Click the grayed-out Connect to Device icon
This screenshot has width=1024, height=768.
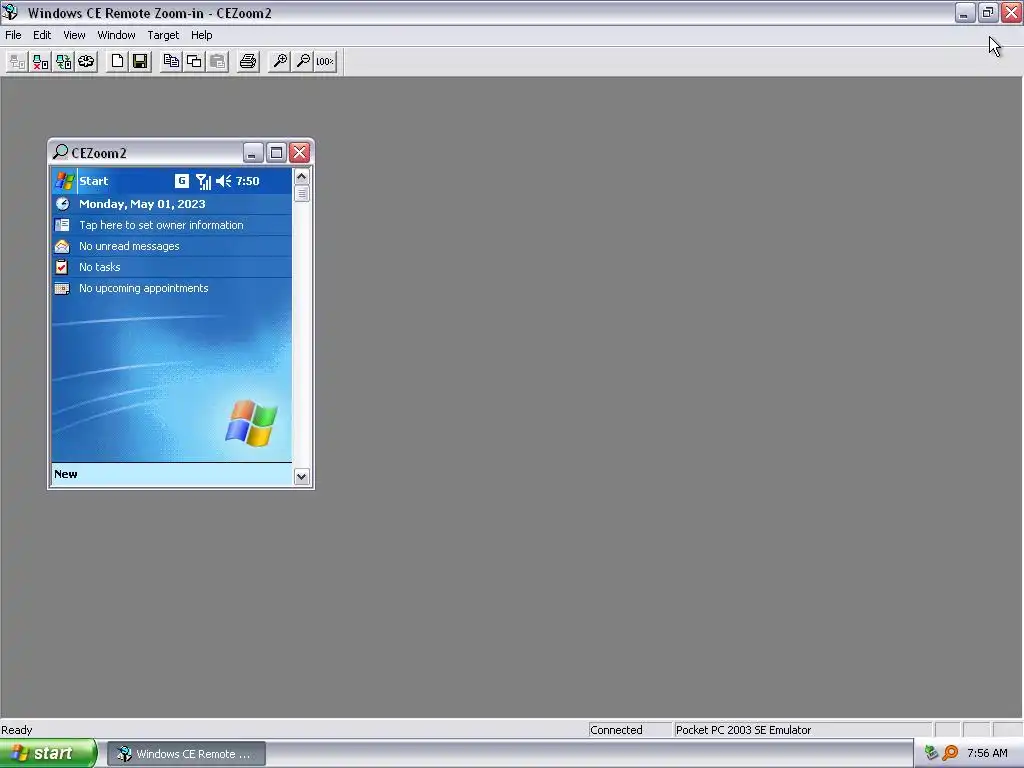click(x=18, y=61)
